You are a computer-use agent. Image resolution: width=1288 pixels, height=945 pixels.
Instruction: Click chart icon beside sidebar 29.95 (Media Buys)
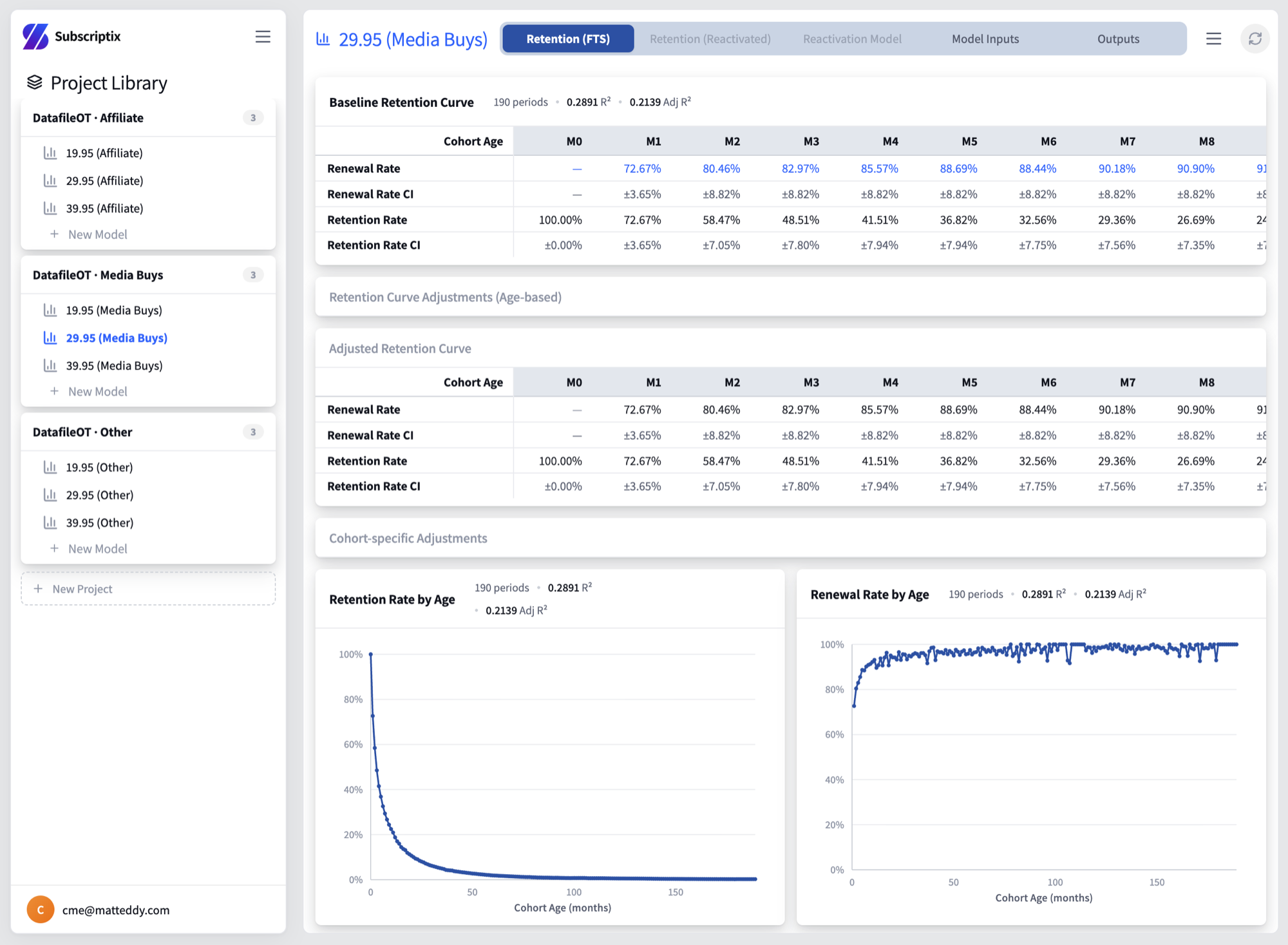[x=50, y=338]
